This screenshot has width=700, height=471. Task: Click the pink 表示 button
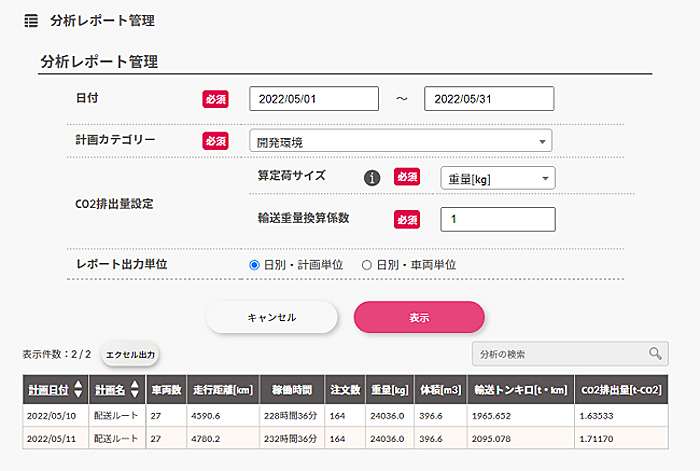click(x=419, y=317)
